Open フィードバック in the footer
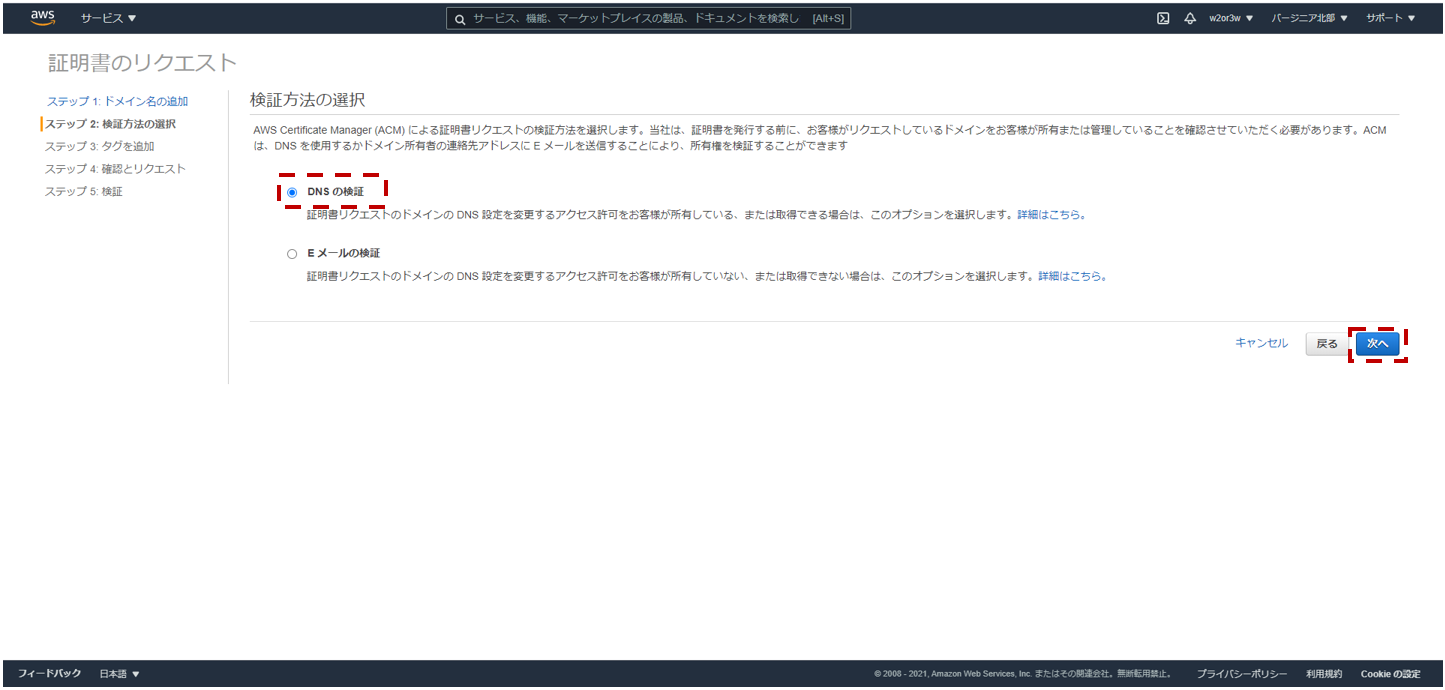This screenshot has height=690, width=1445. (x=50, y=674)
